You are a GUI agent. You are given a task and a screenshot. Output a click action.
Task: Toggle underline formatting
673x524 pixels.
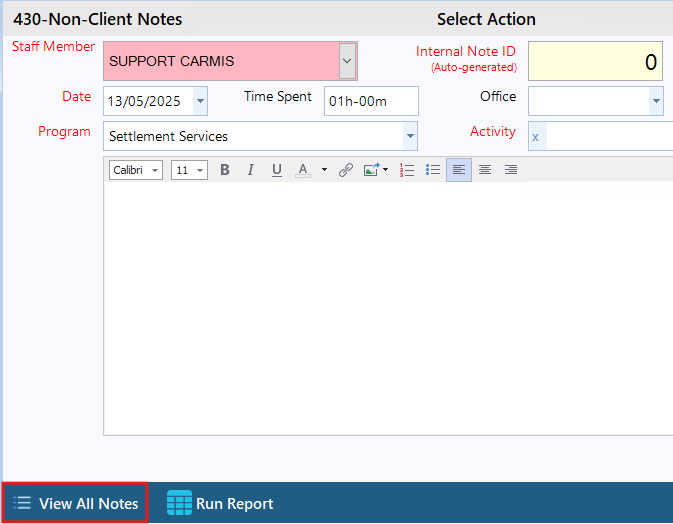pyautogui.click(x=277, y=170)
